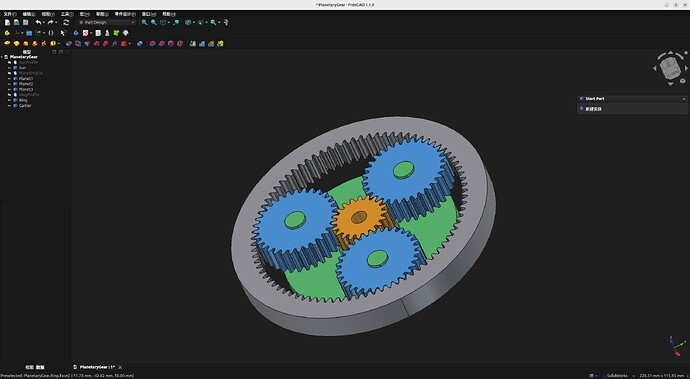Fit all content in view
Screen dimensions: 690x379
(x=144, y=22)
